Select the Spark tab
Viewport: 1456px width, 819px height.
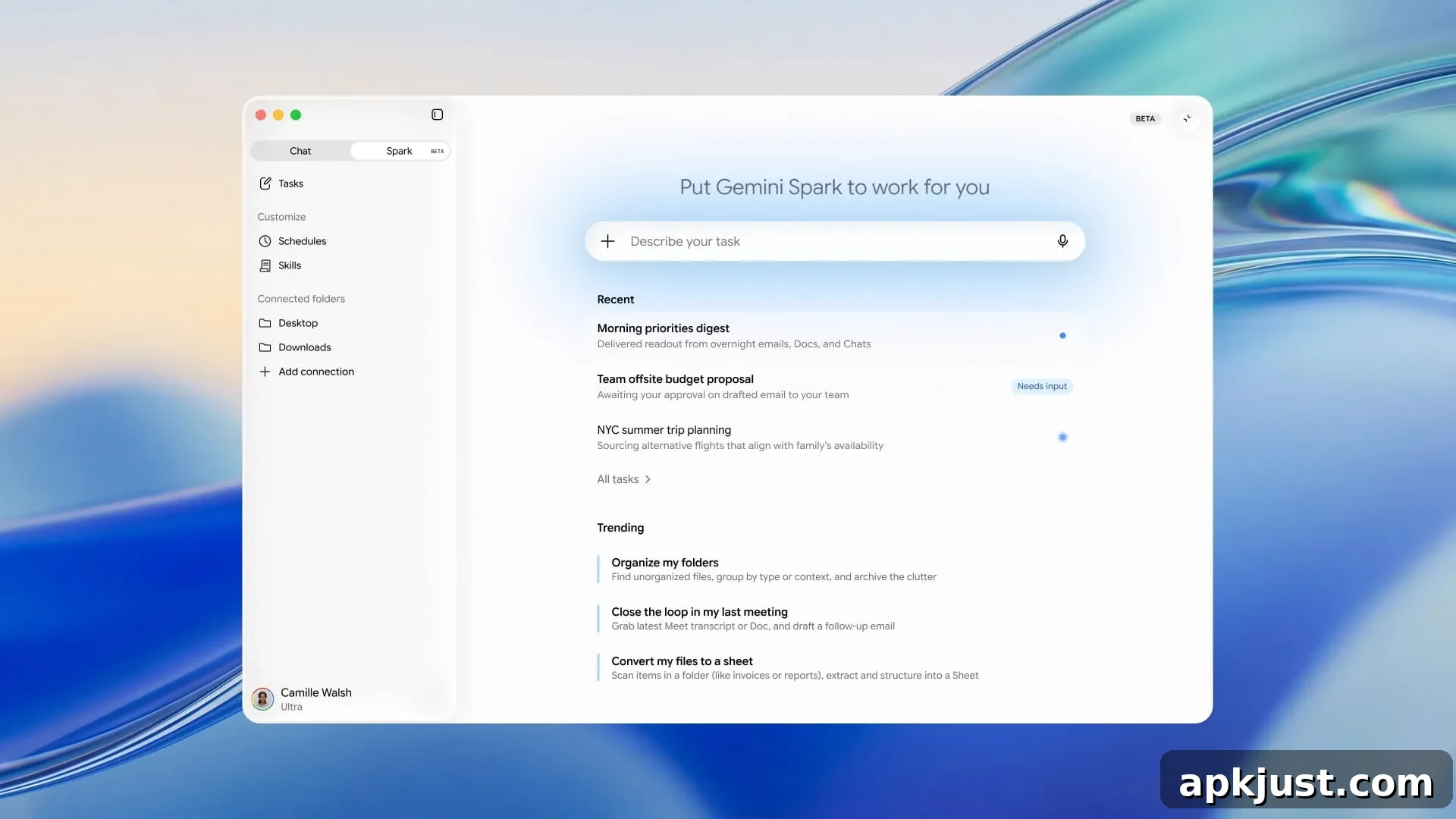400,151
